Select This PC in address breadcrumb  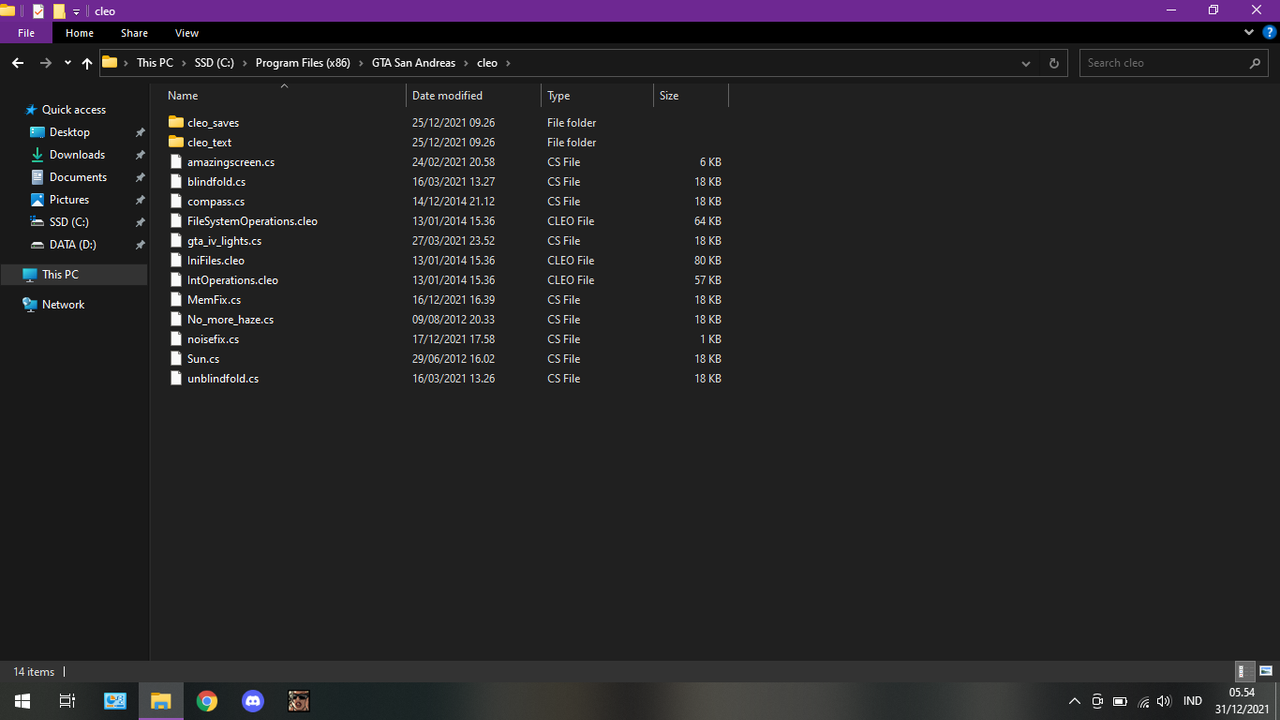point(155,63)
